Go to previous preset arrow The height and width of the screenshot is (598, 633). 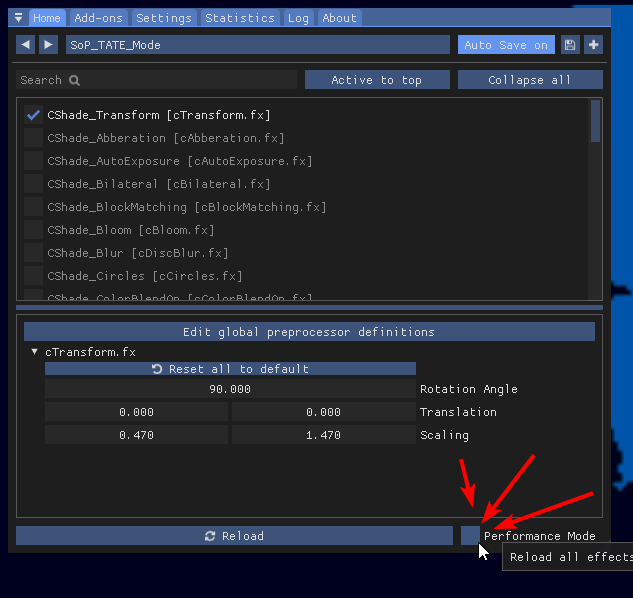[25, 45]
